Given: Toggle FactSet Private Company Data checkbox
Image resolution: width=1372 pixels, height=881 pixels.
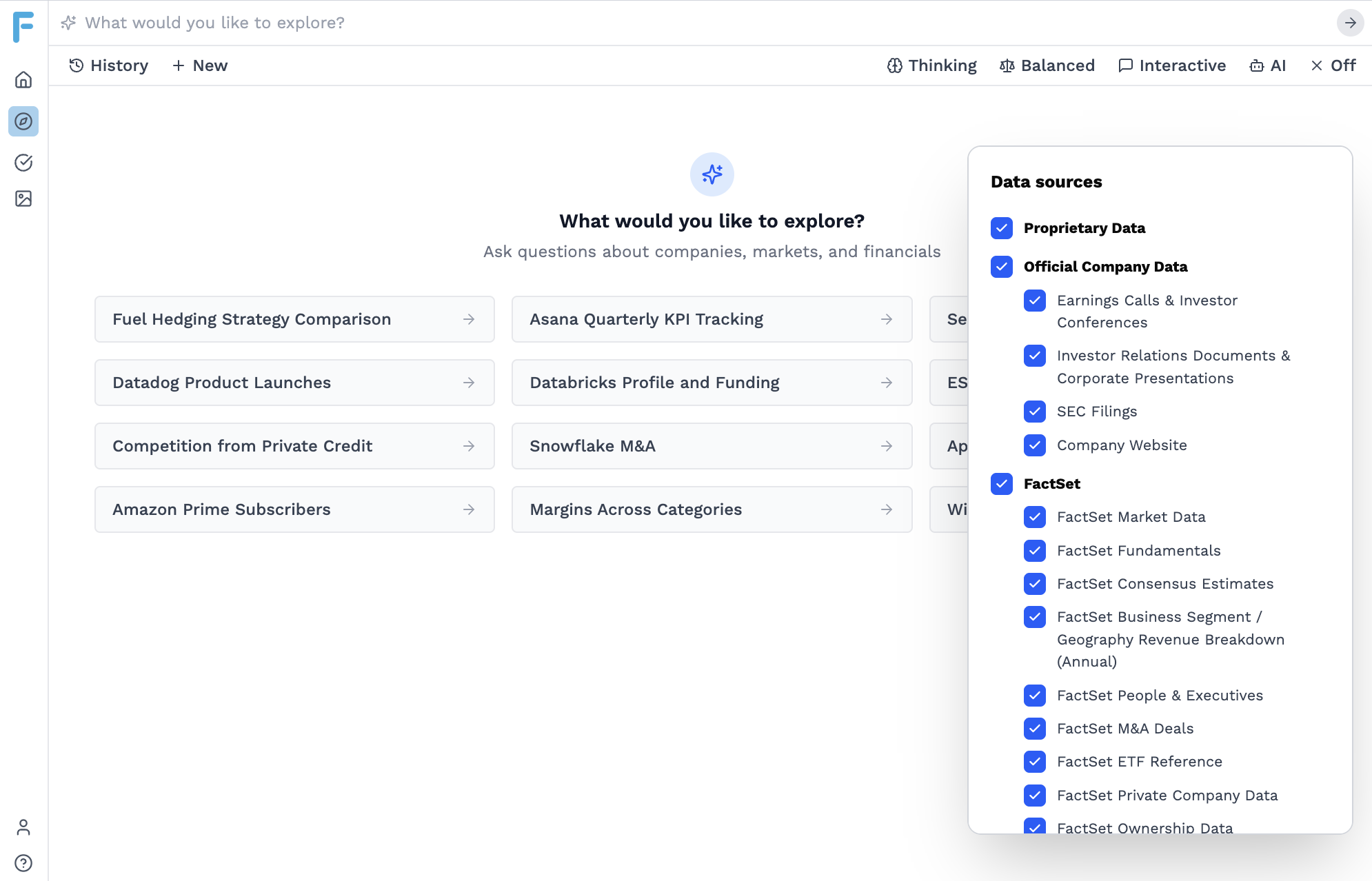Looking at the screenshot, I should click(x=1035, y=796).
